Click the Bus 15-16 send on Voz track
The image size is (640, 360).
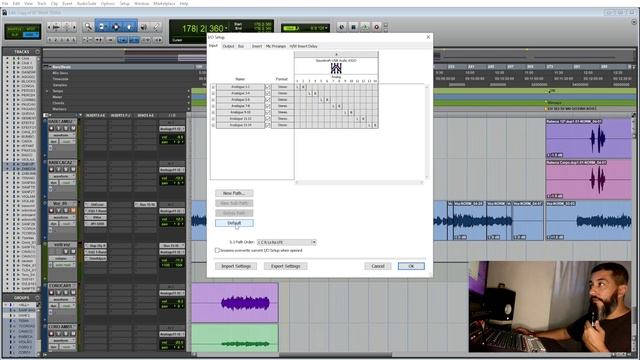tap(145, 204)
